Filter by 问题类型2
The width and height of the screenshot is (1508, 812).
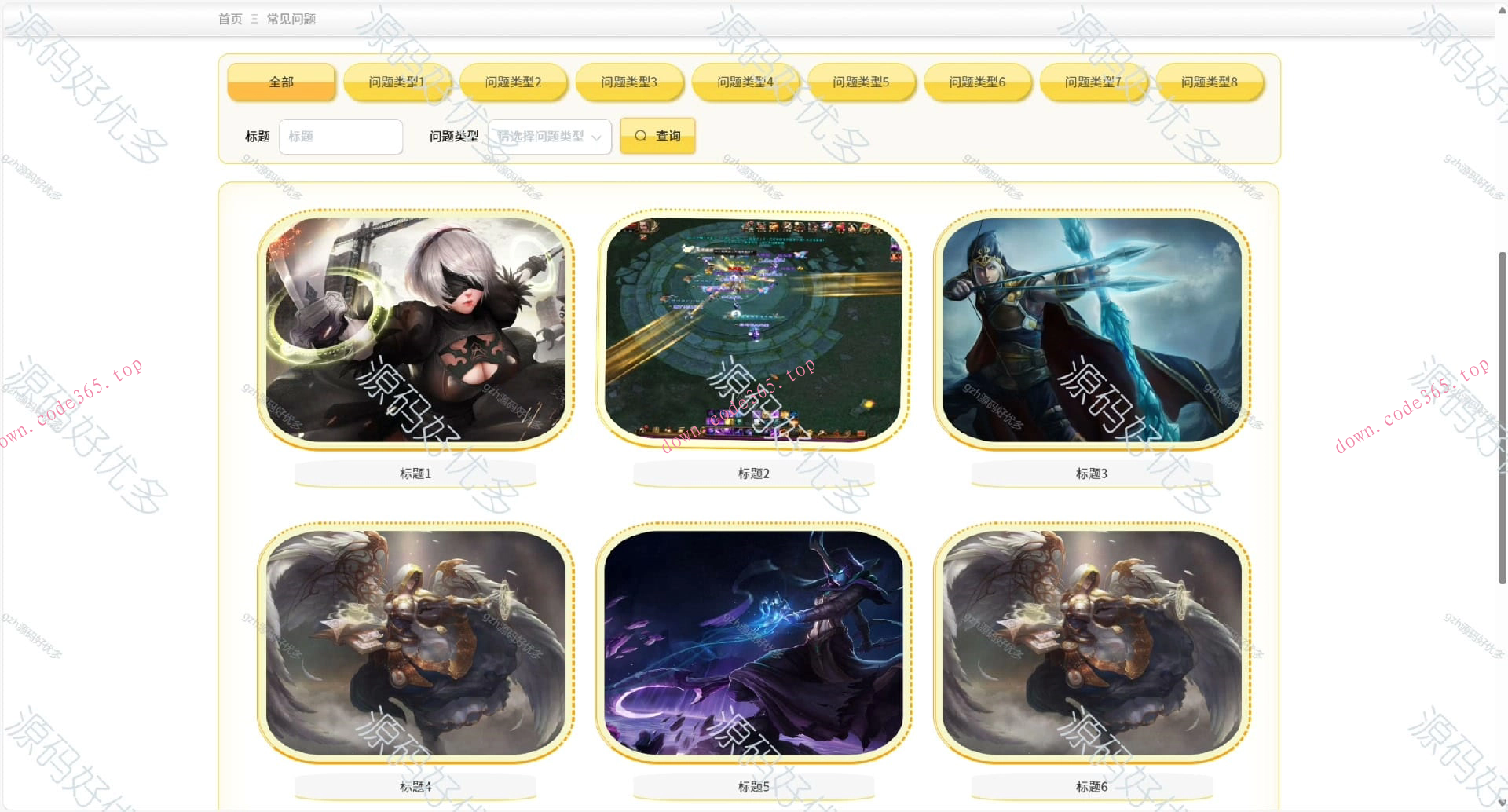(x=513, y=82)
